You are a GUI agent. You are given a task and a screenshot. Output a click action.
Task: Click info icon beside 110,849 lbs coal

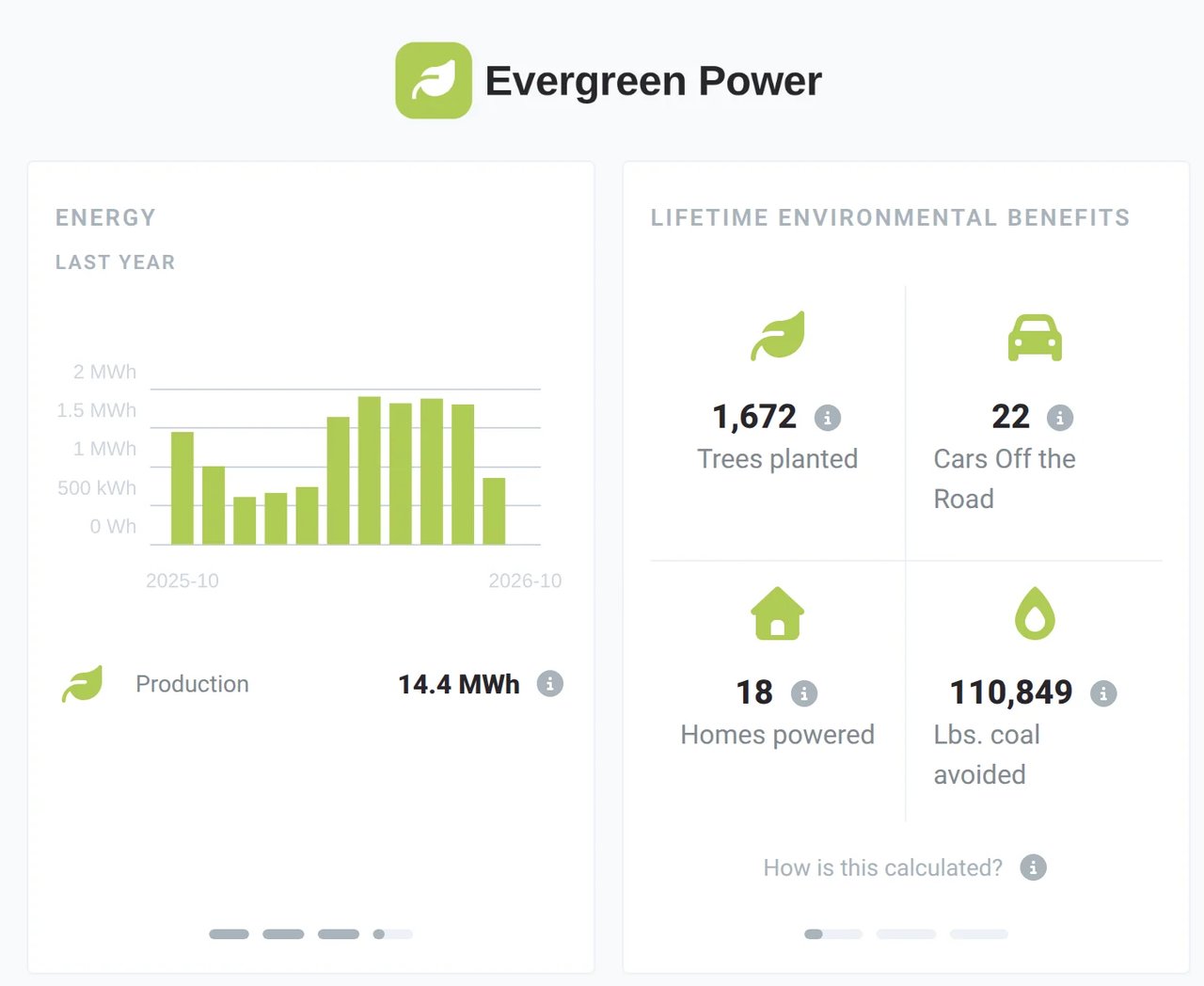[x=1103, y=693]
